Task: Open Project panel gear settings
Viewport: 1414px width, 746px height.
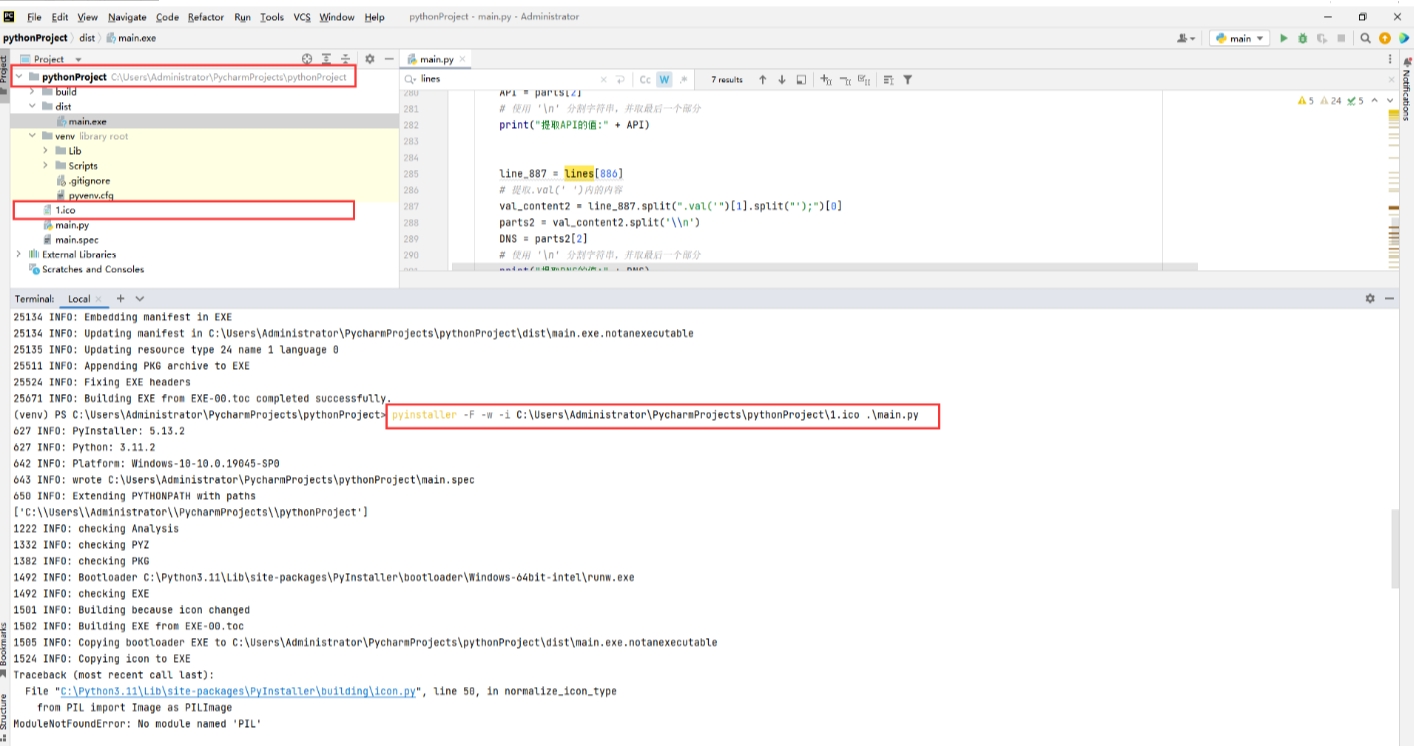Action: tap(369, 59)
